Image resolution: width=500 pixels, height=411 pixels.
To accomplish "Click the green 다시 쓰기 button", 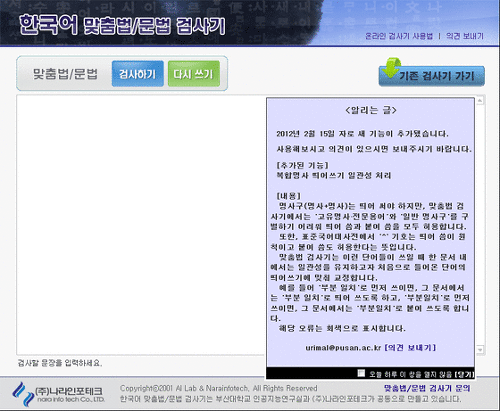I will click(x=194, y=74).
